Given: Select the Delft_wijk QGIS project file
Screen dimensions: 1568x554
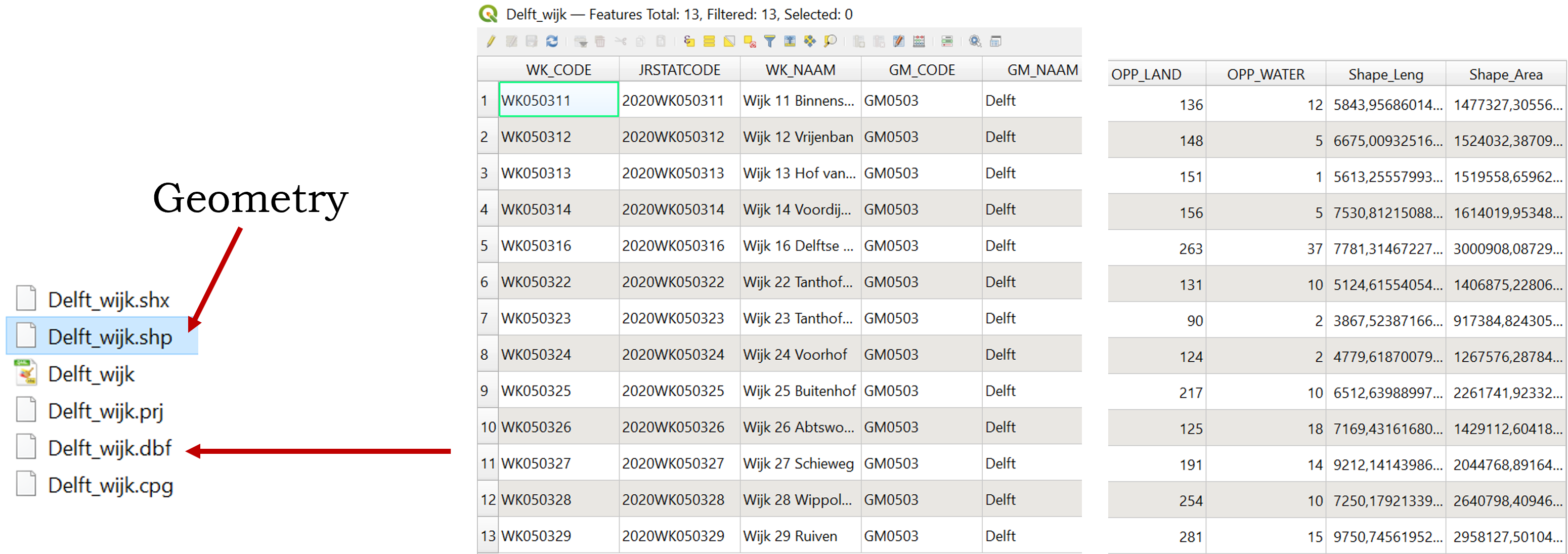Looking at the screenshot, I should 75,374.
